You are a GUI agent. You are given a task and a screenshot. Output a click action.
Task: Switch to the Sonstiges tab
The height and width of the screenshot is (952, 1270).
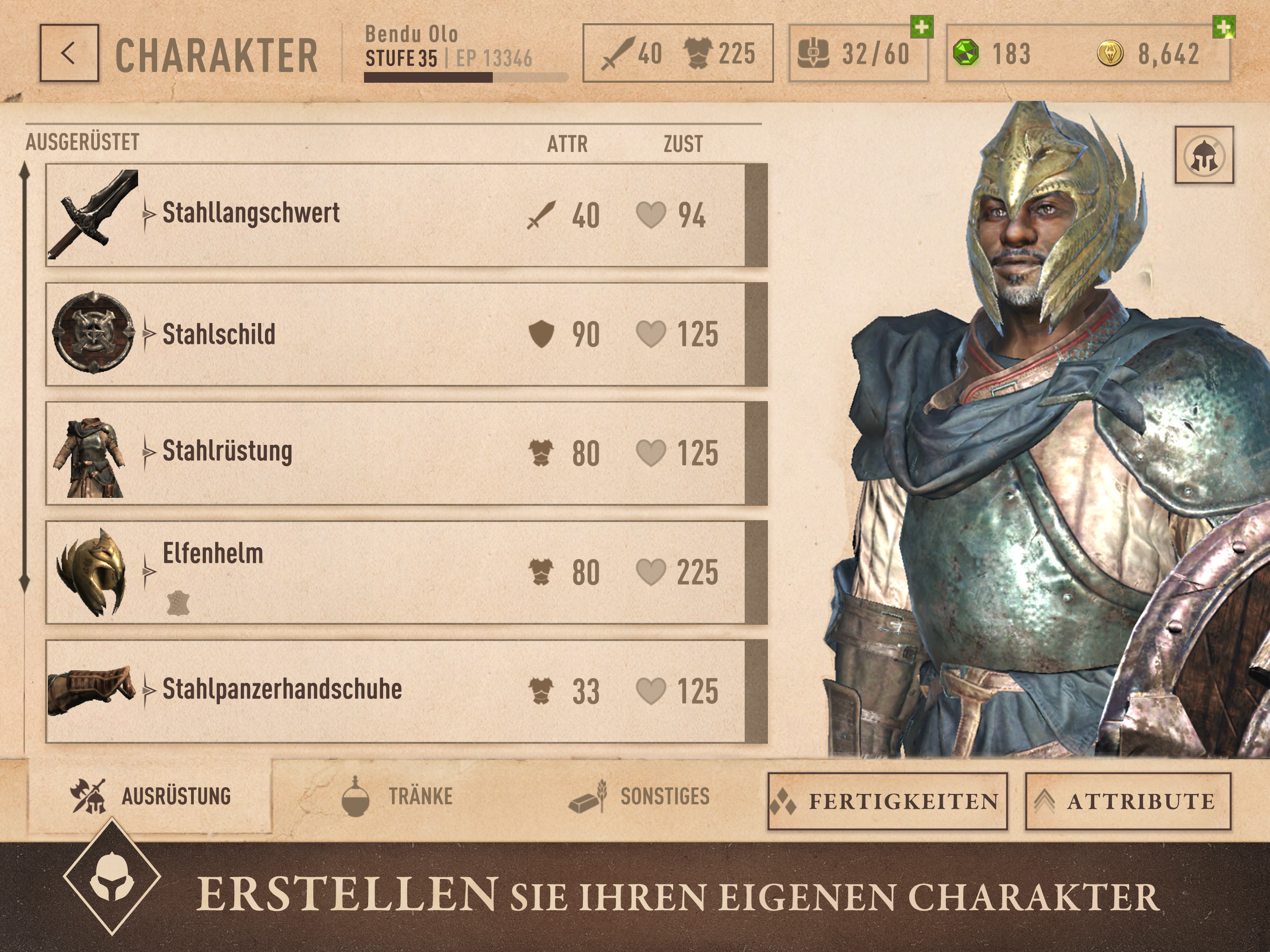pyautogui.click(x=638, y=796)
